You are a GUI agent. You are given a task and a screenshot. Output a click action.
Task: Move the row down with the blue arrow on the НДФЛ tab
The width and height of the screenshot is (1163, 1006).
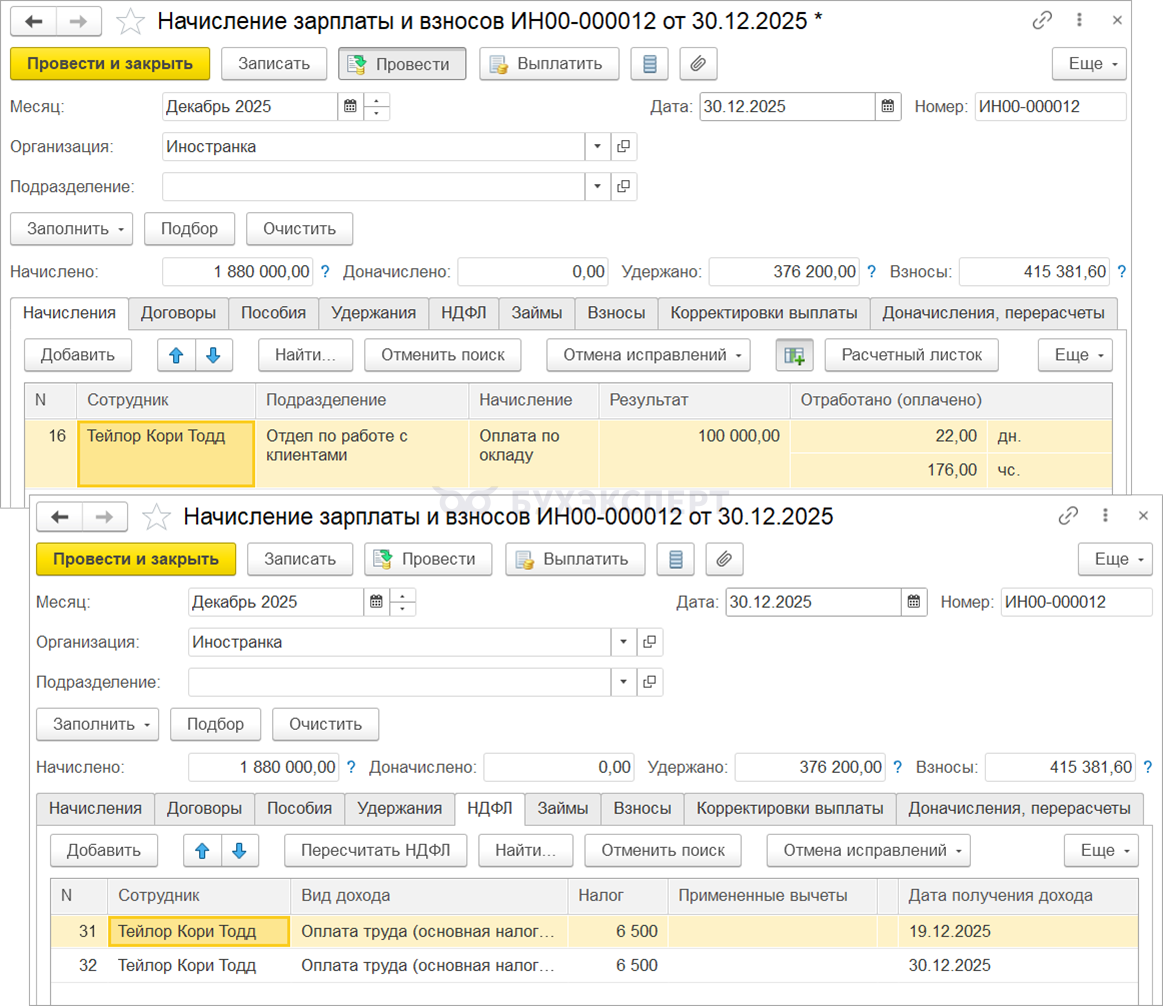239,851
